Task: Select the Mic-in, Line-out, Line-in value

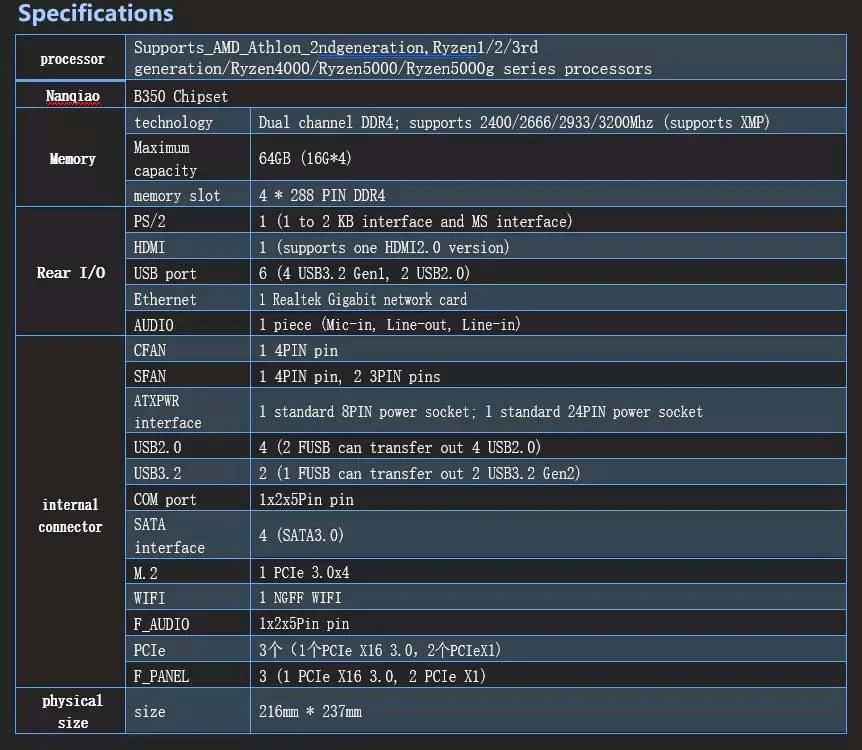Action: click(x=389, y=324)
